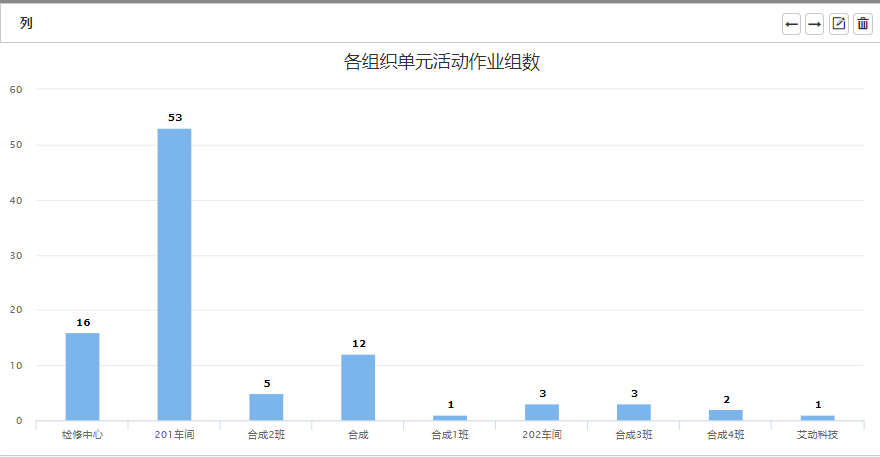The height and width of the screenshot is (457, 880).
Task: Click the 合成2班 bar with value 5
Action: tap(266, 407)
